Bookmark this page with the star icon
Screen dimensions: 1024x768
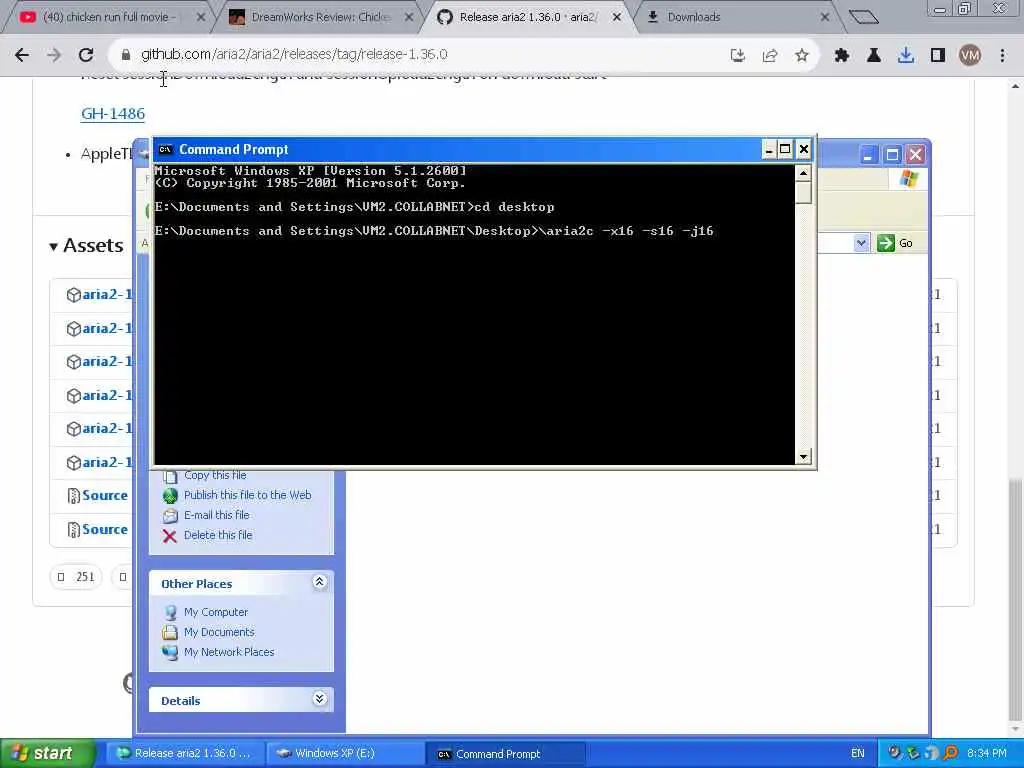(x=802, y=56)
